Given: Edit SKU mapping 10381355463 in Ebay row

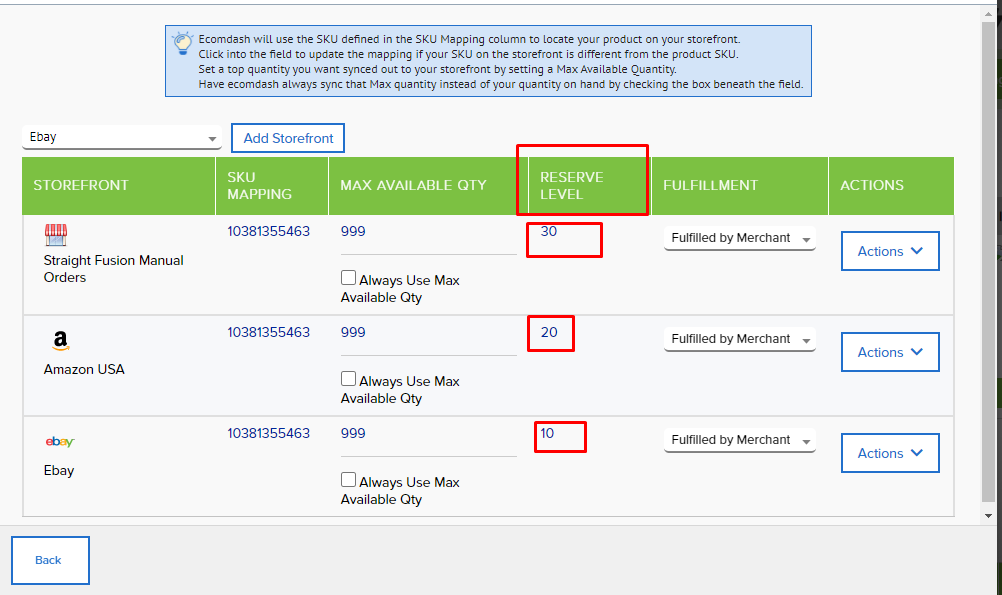Looking at the screenshot, I should (x=268, y=433).
